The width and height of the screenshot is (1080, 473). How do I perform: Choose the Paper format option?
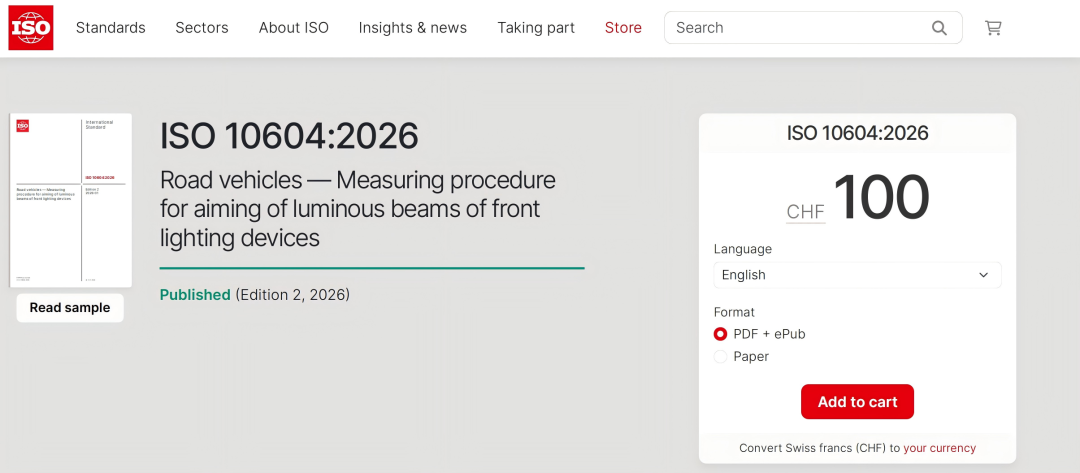(720, 356)
